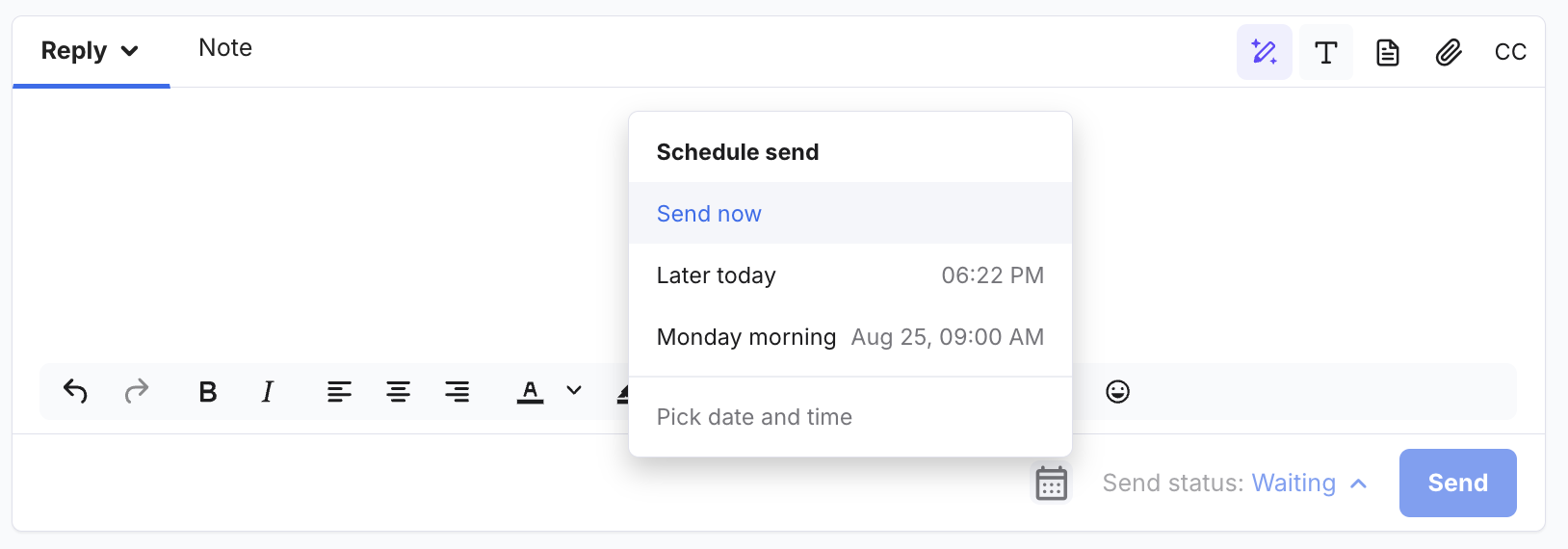Click the AI magic wand icon
This screenshot has width=1568, height=549.
1265,52
